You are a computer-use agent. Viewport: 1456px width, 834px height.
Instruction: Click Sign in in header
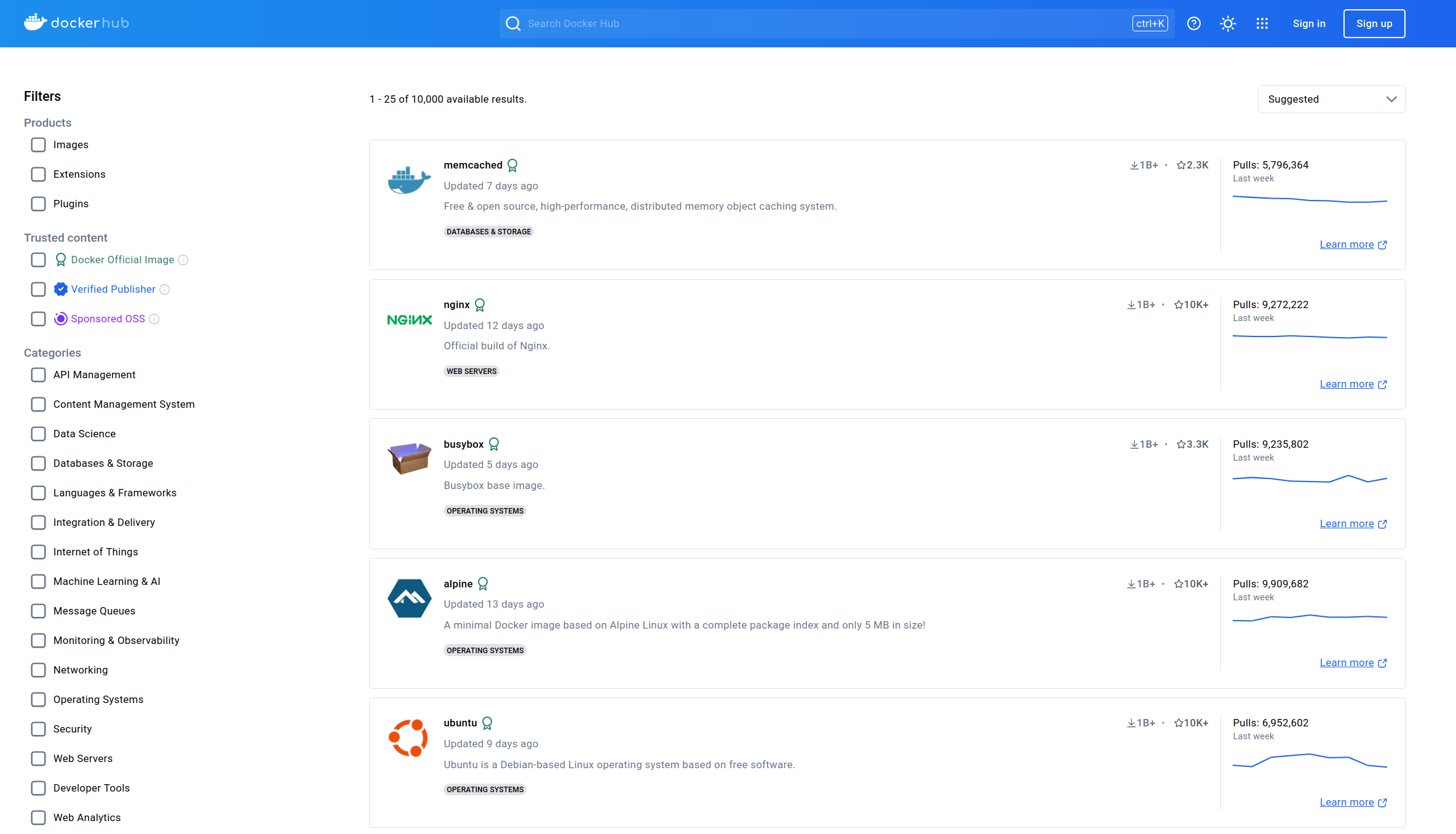(1308, 23)
